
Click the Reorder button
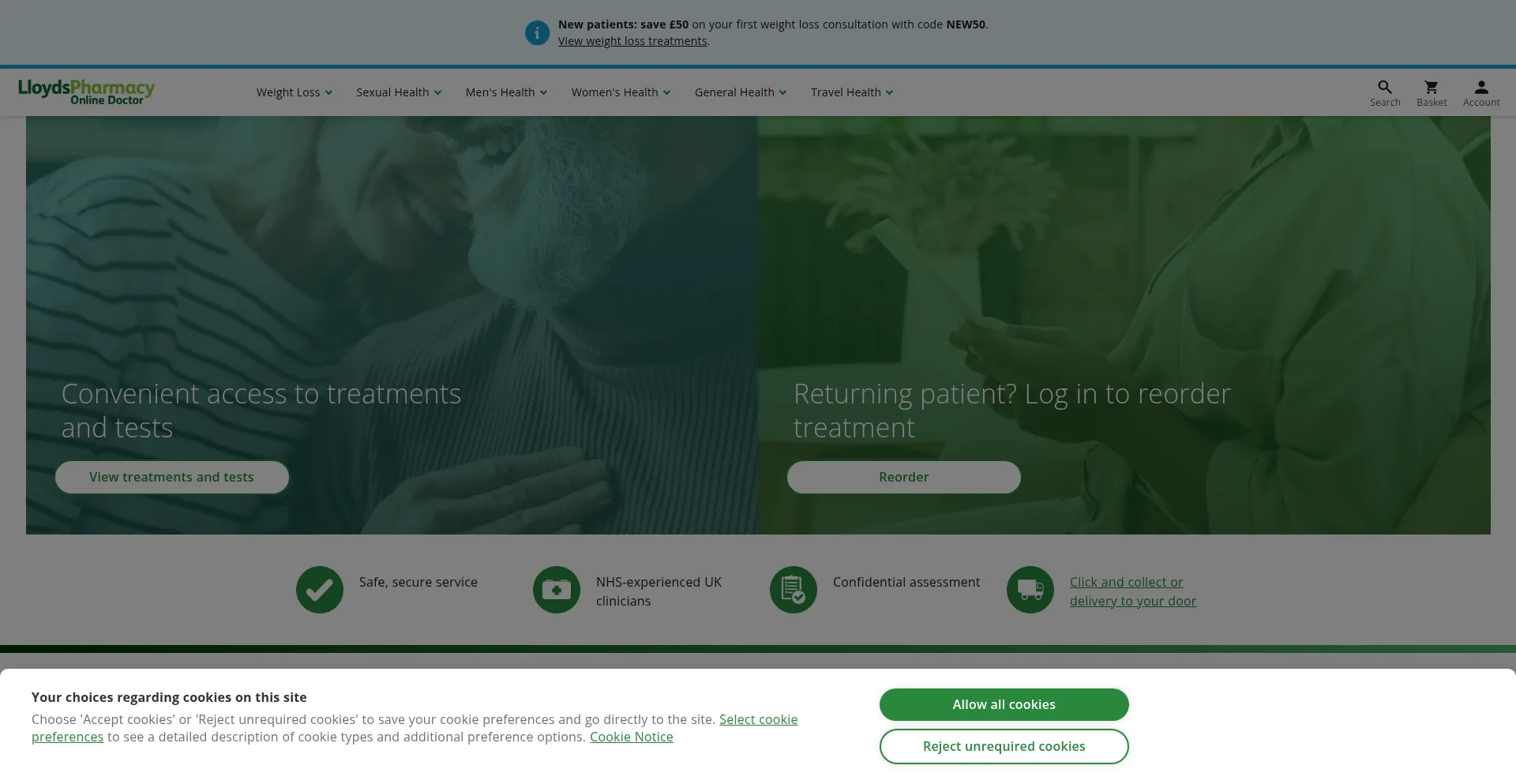(x=904, y=478)
